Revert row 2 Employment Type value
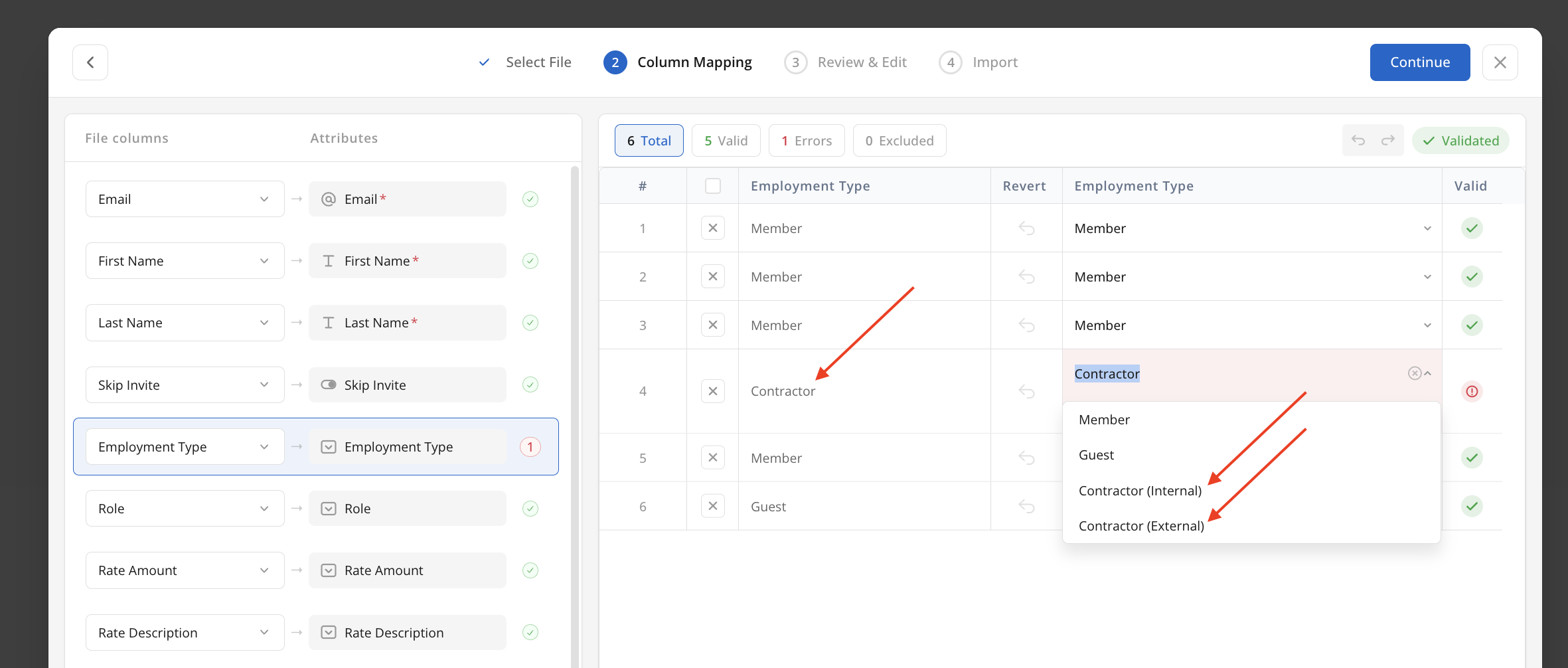The image size is (1568, 668). pos(1026,277)
